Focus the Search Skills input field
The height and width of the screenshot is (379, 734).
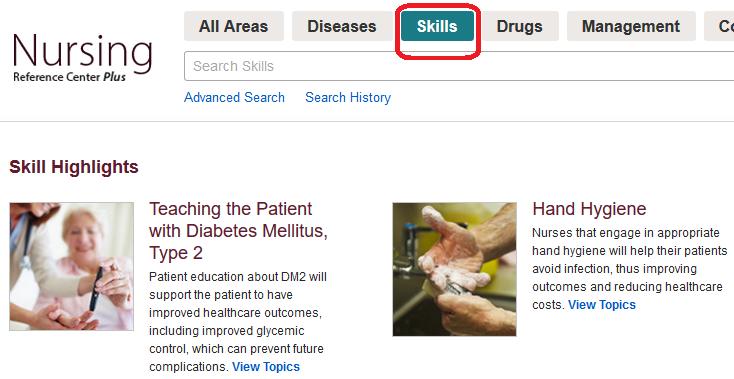(x=459, y=66)
